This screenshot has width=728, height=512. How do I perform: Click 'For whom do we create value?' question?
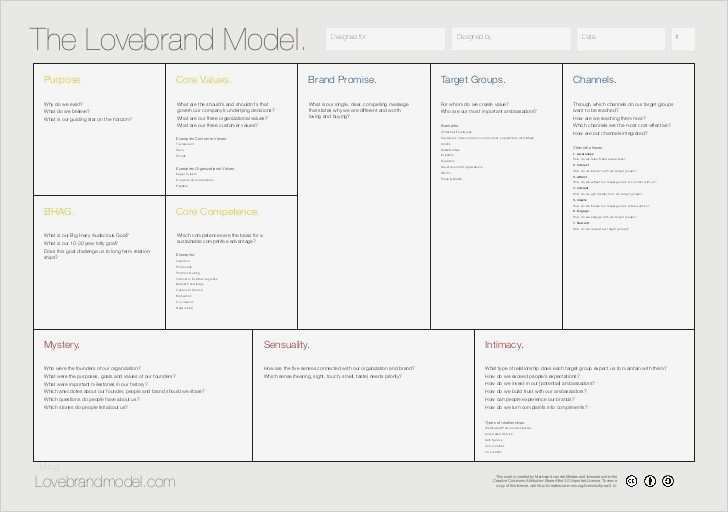[x=474, y=104]
